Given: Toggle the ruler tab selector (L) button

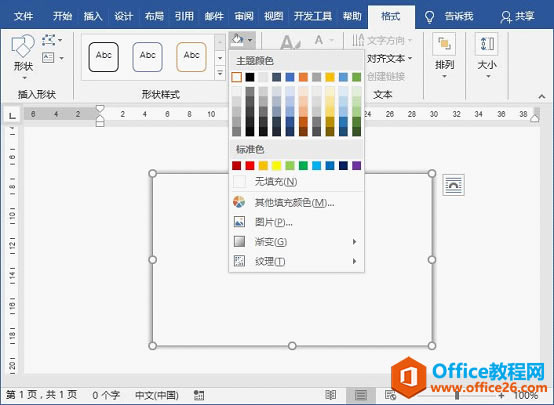Looking at the screenshot, I should (x=12, y=115).
